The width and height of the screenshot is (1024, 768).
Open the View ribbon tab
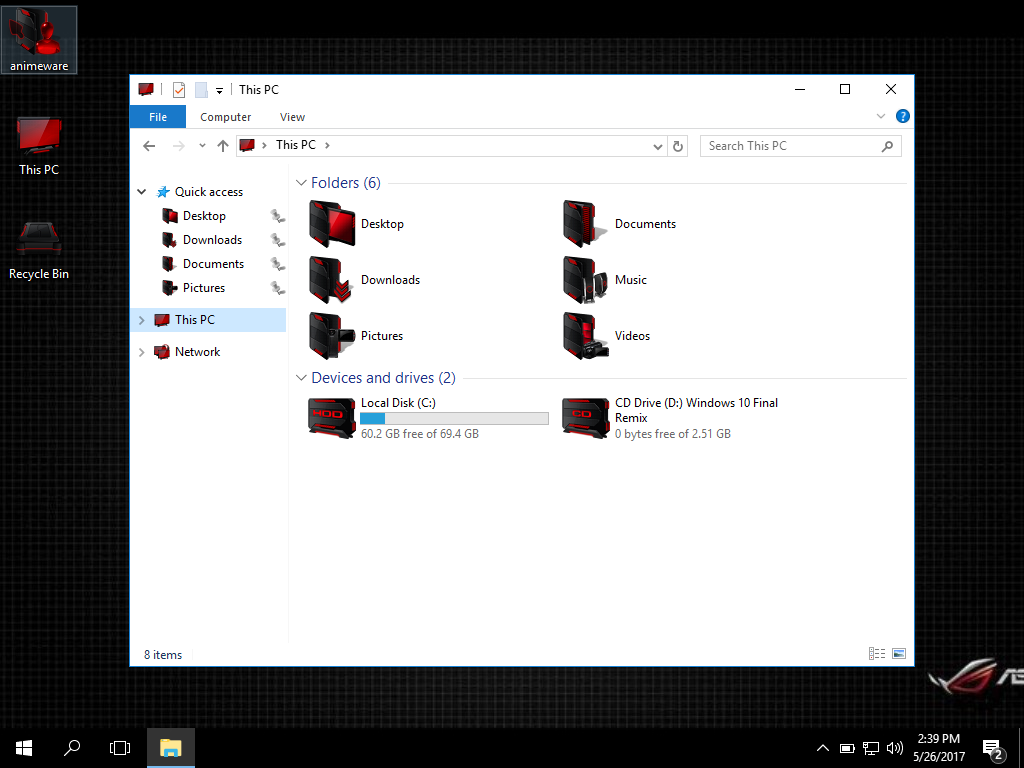292,117
